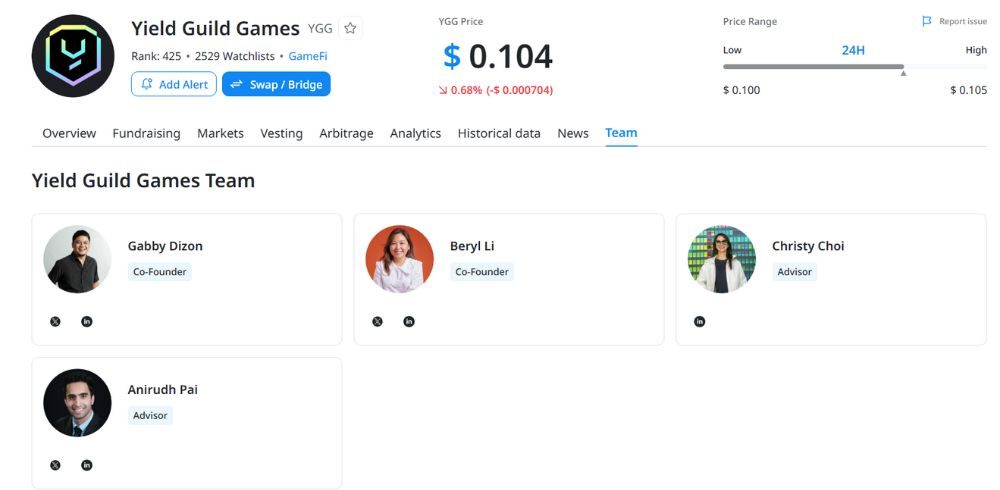The height and width of the screenshot is (490, 1000).
Task: Open Beryl Li's LinkedIn icon
Action: point(409,322)
